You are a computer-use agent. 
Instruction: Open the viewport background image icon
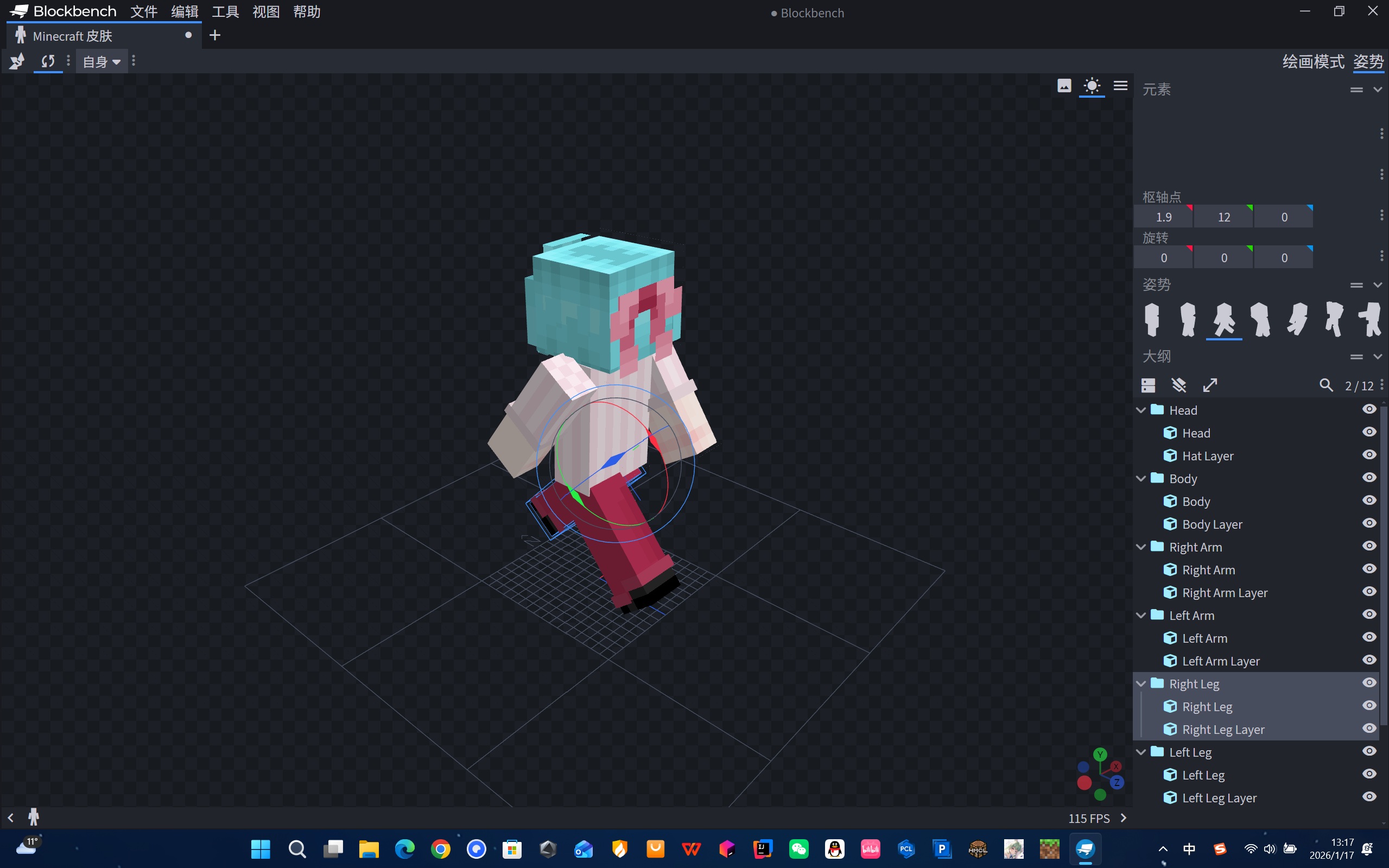click(1063, 86)
